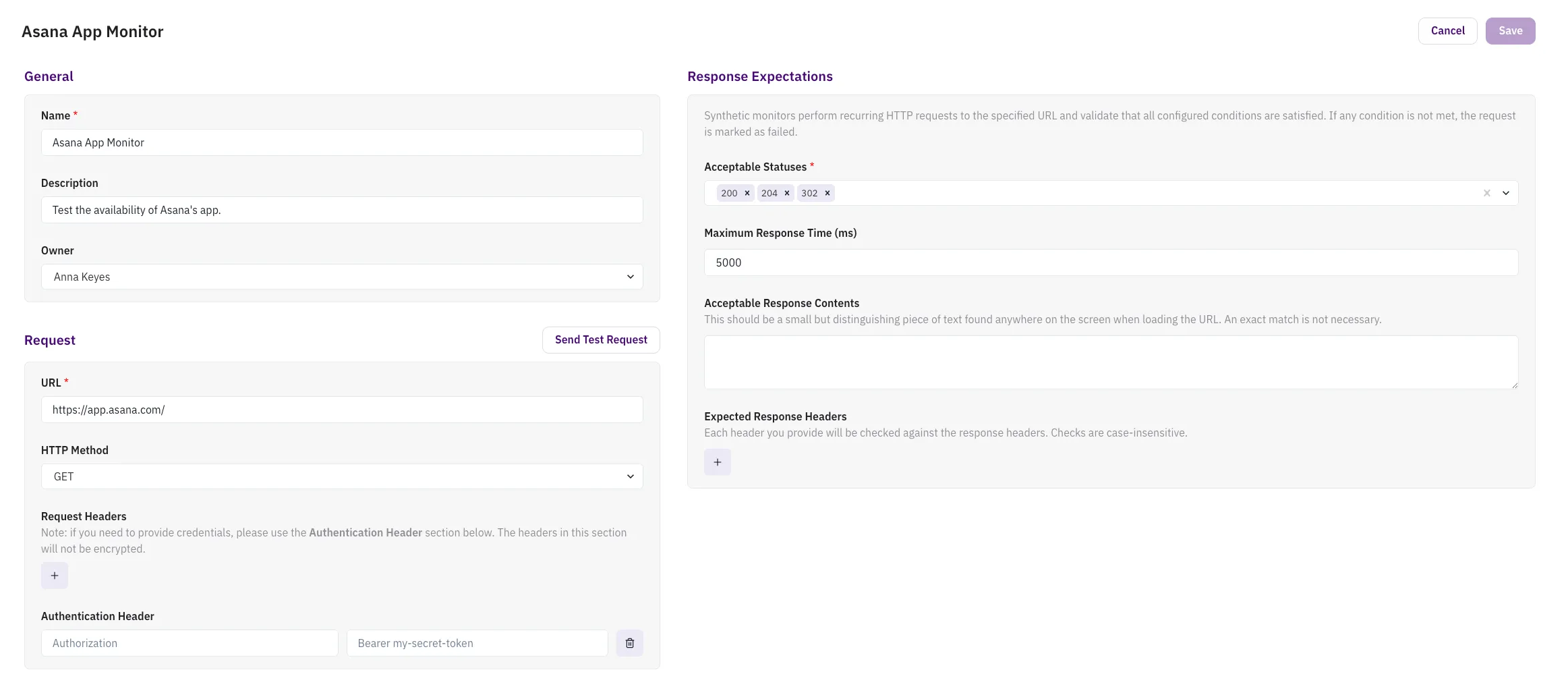Screen dimensions: 1568x697
Task: Remove the 204 status tag
Action: 786,193
